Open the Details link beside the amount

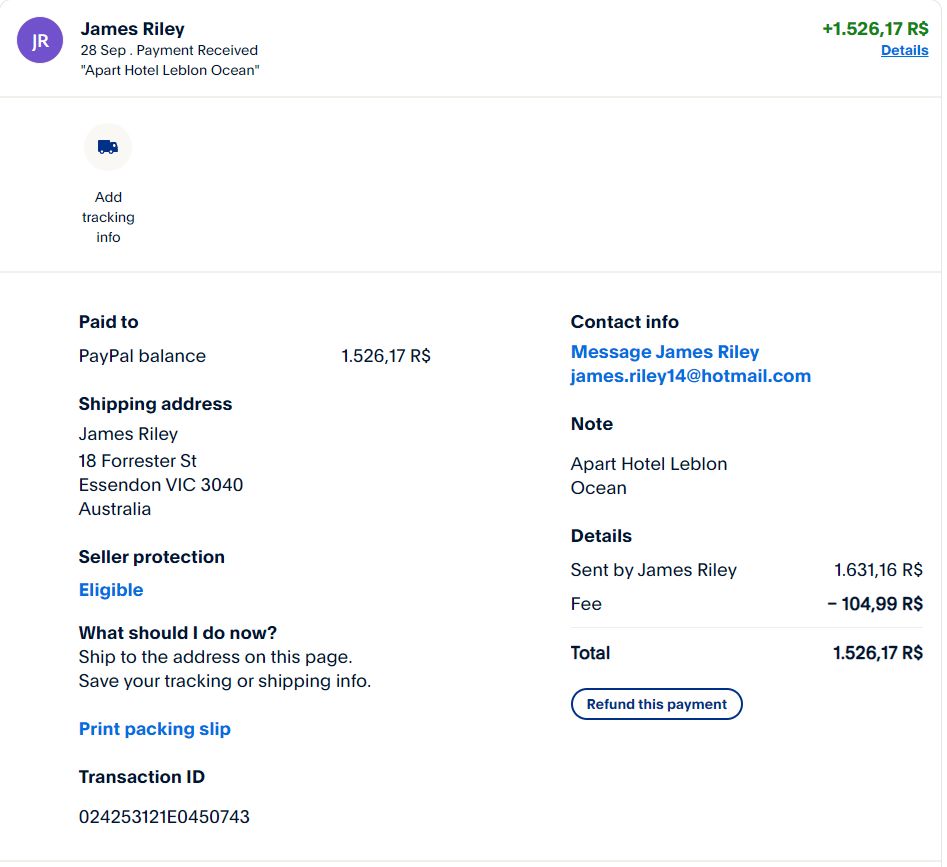[904, 50]
